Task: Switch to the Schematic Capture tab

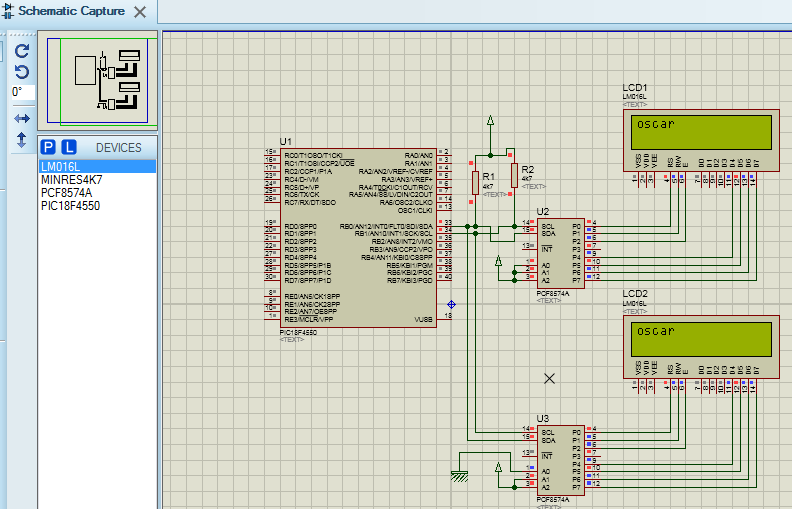Action: pos(71,11)
